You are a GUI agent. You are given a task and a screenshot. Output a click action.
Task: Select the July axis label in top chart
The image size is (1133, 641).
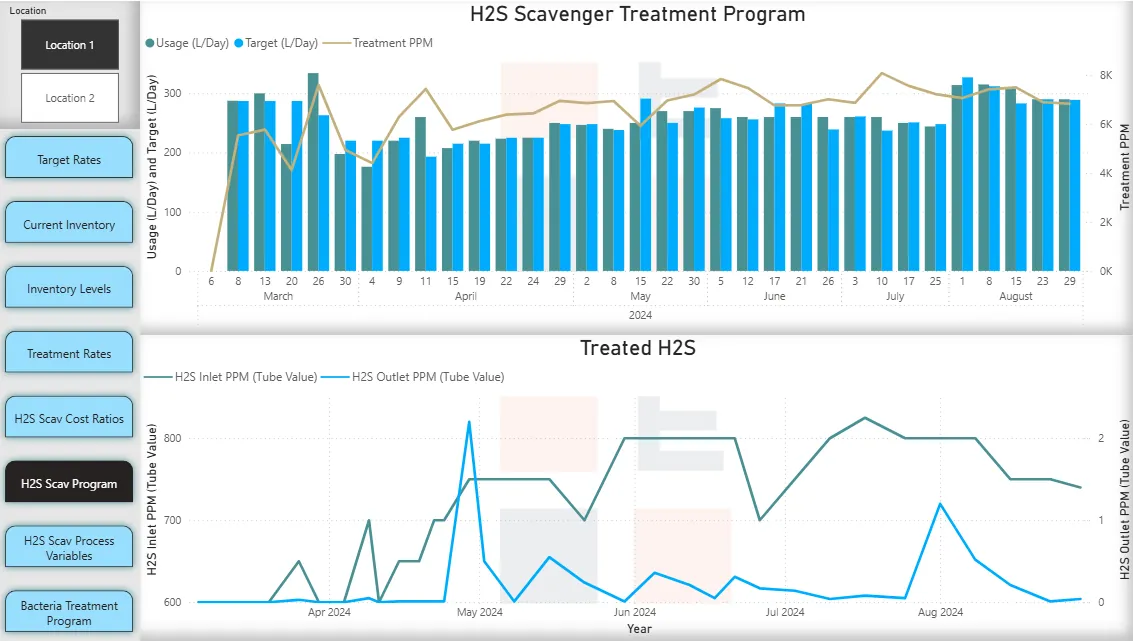coord(895,296)
